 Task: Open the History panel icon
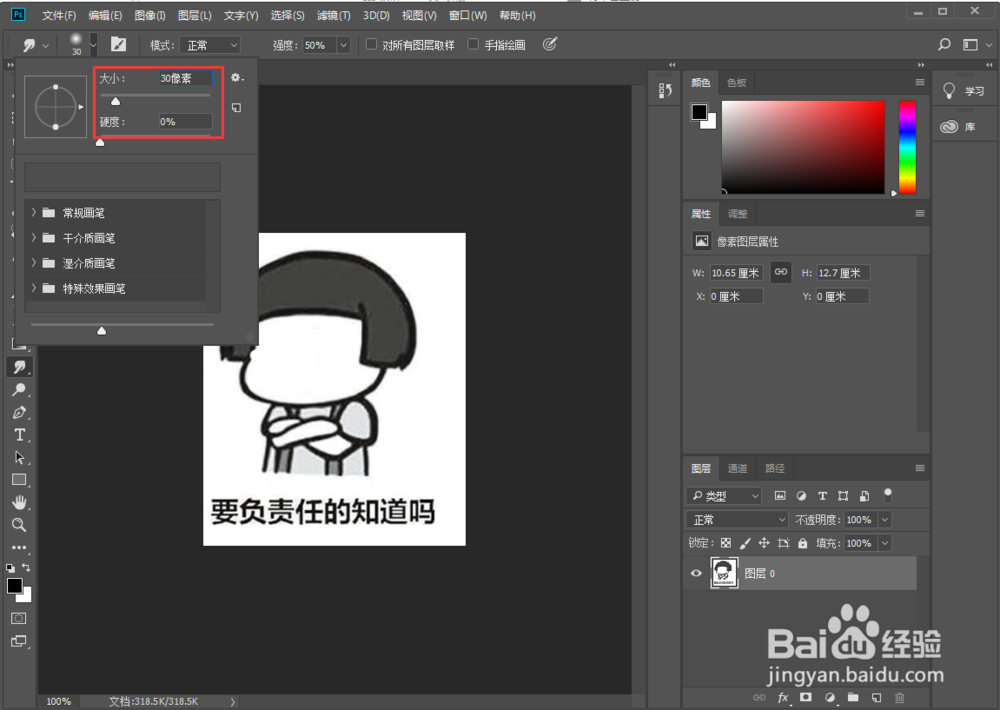tap(665, 91)
